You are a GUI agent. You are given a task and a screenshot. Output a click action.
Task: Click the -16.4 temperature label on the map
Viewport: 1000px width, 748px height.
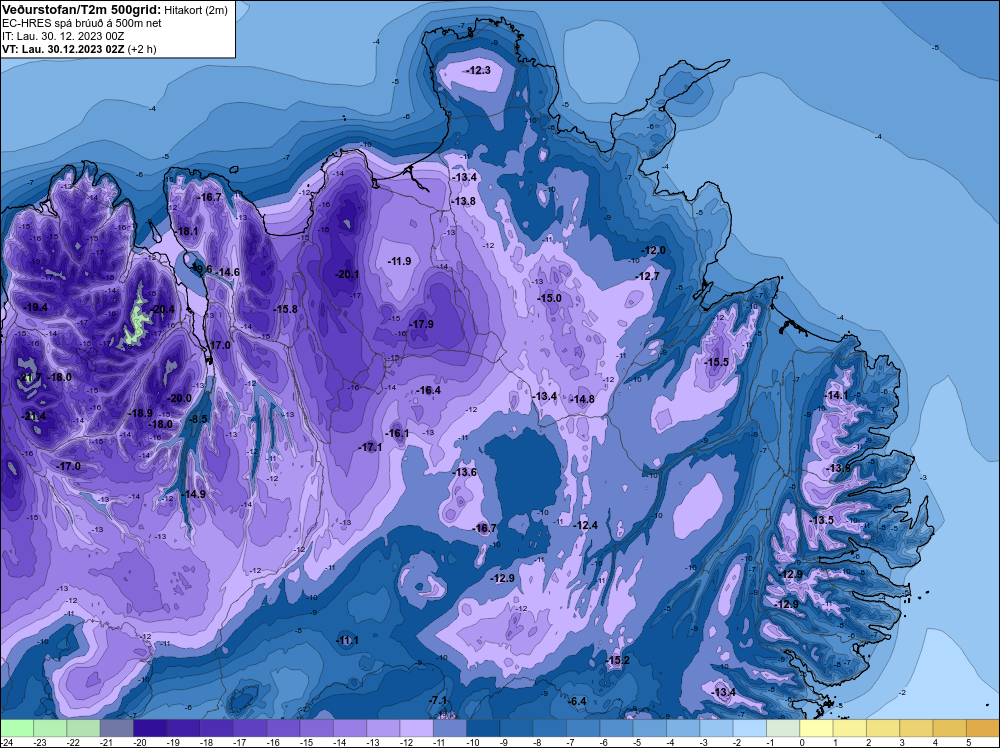point(429,390)
